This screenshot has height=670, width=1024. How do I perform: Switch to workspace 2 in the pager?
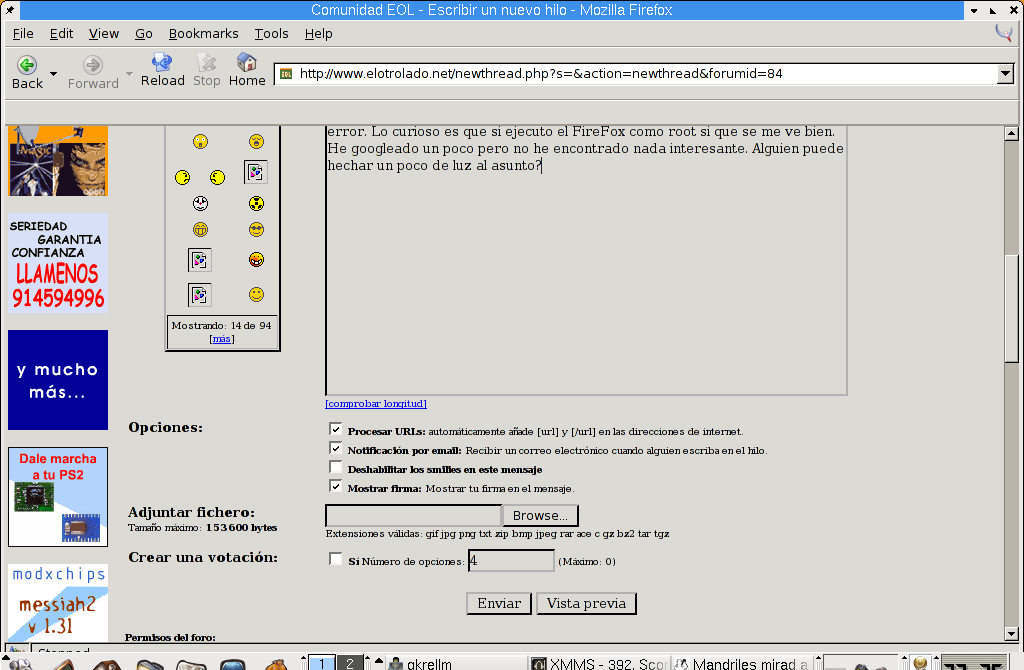coord(349,663)
